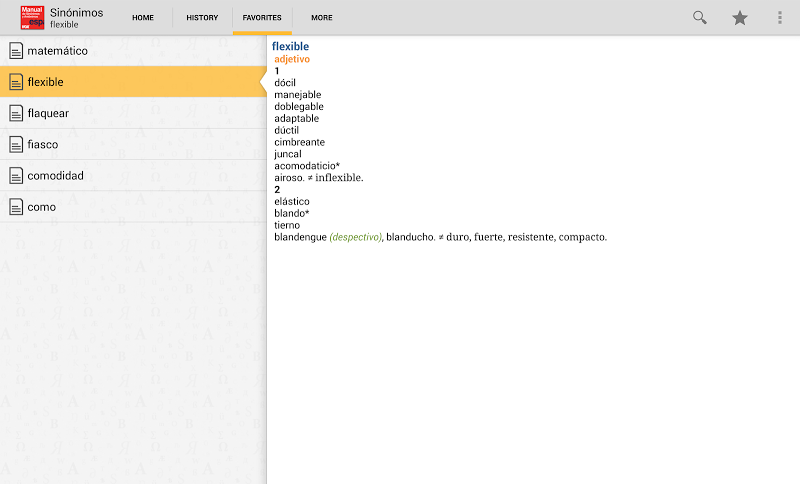Open the comodidad favorite entry

tap(56, 176)
